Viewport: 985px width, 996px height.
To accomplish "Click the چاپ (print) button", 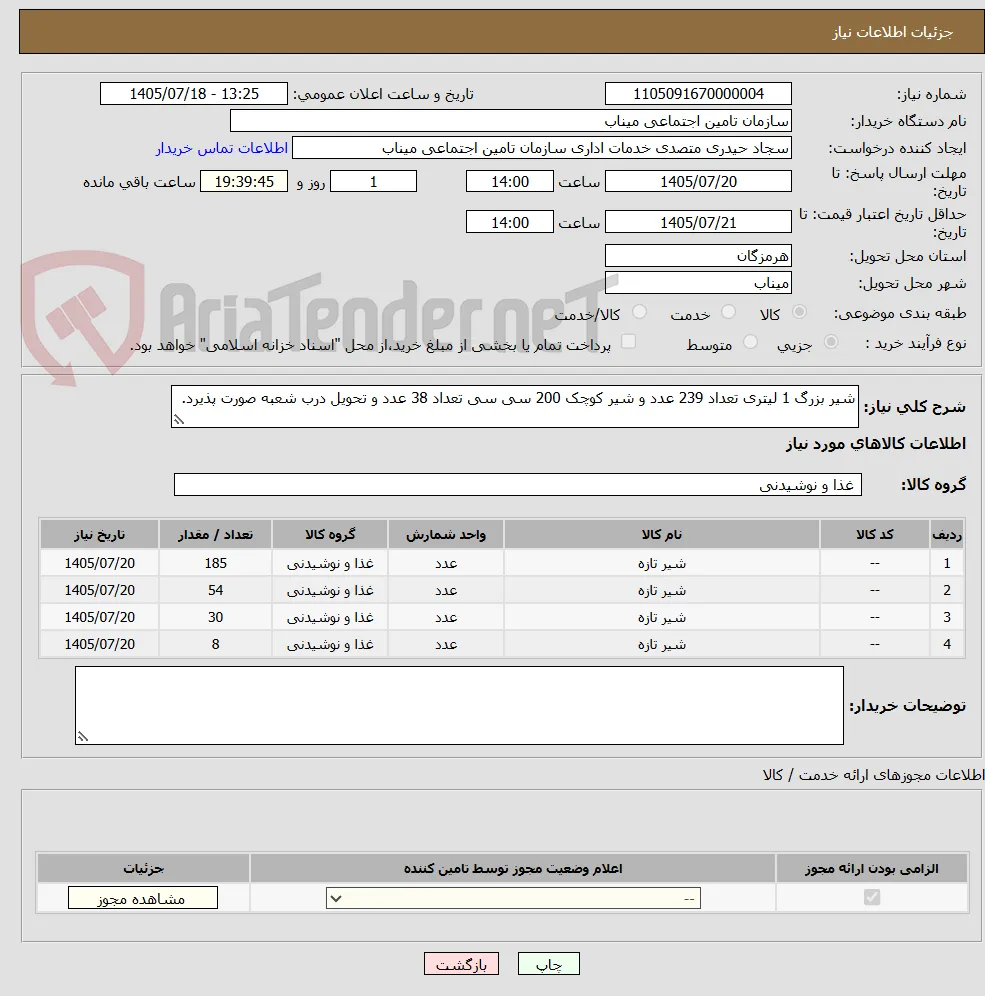I will pyautogui.click(x=548, y=964).
